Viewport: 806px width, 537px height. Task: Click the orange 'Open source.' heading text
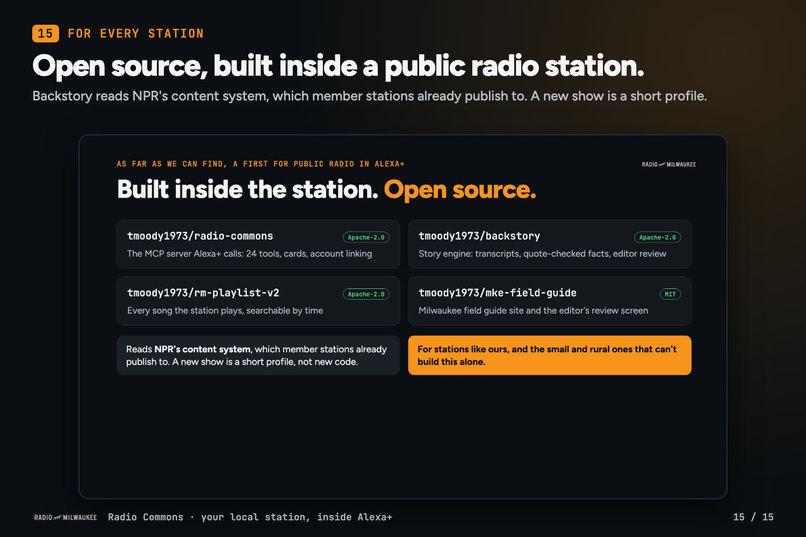point(460,190)
